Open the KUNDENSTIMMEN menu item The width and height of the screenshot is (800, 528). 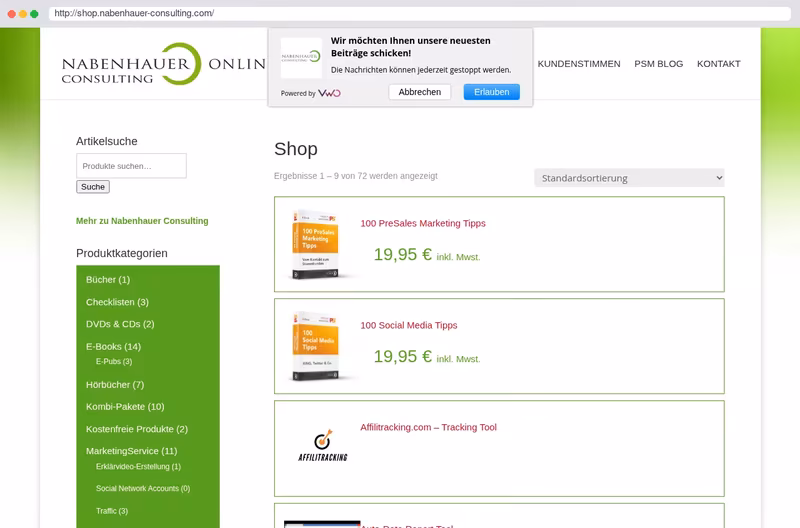click(579, 64)
